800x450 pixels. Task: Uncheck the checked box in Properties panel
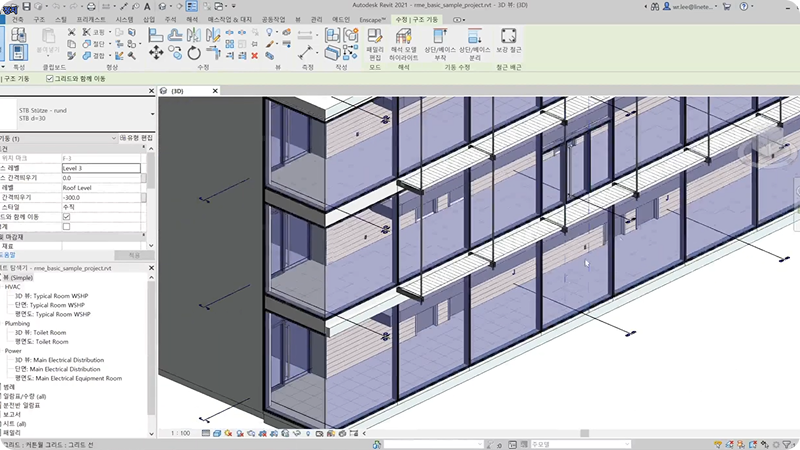(66, 216)
